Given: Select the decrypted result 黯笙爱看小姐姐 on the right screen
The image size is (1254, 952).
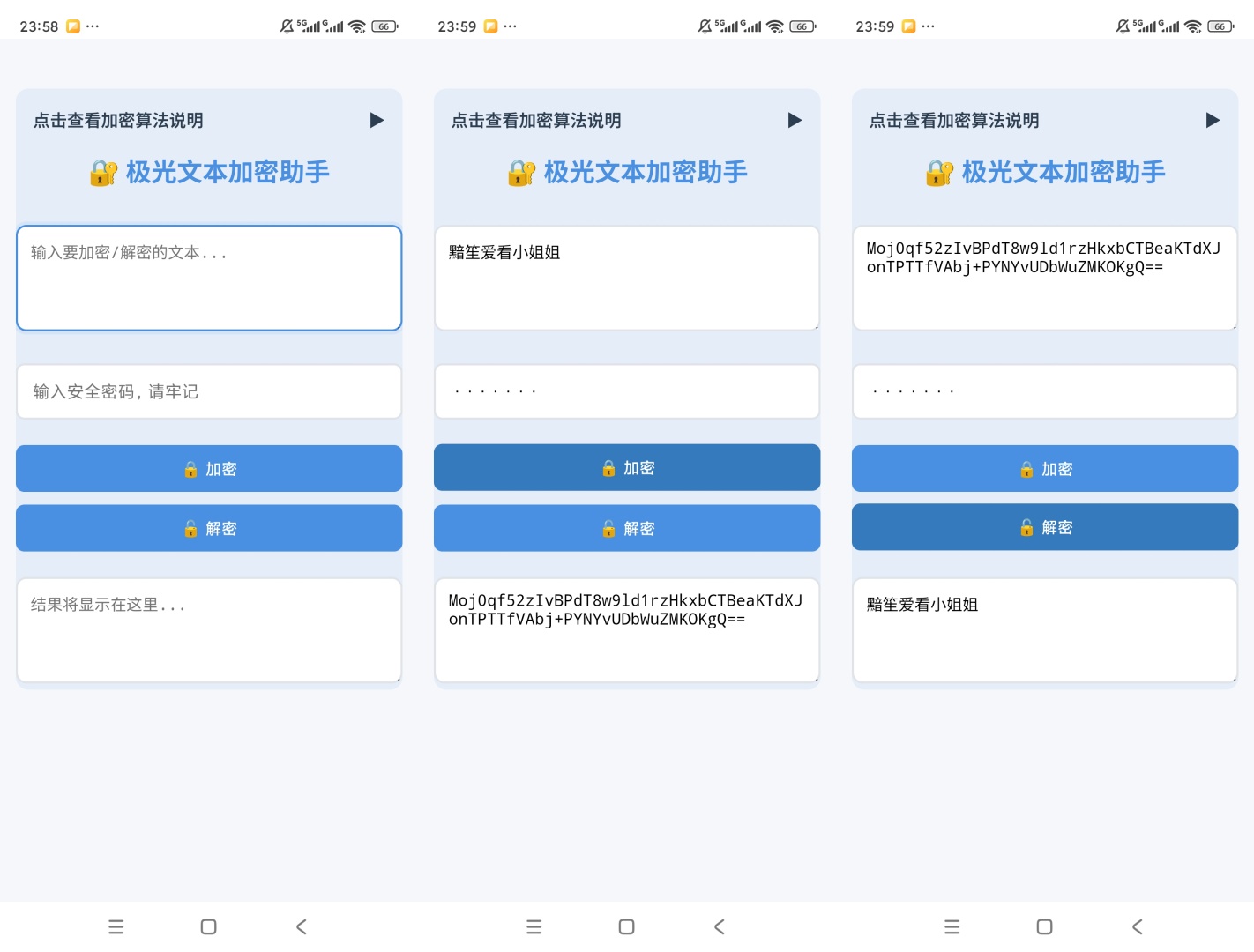Looking at the screenshot, I should (1045, 630).
